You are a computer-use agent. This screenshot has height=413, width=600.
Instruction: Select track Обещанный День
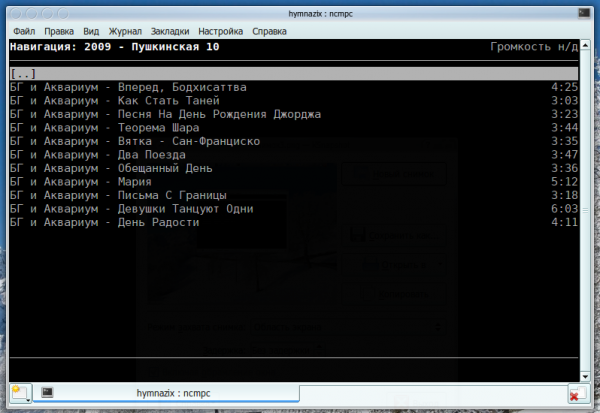click(x=294, y=168)
